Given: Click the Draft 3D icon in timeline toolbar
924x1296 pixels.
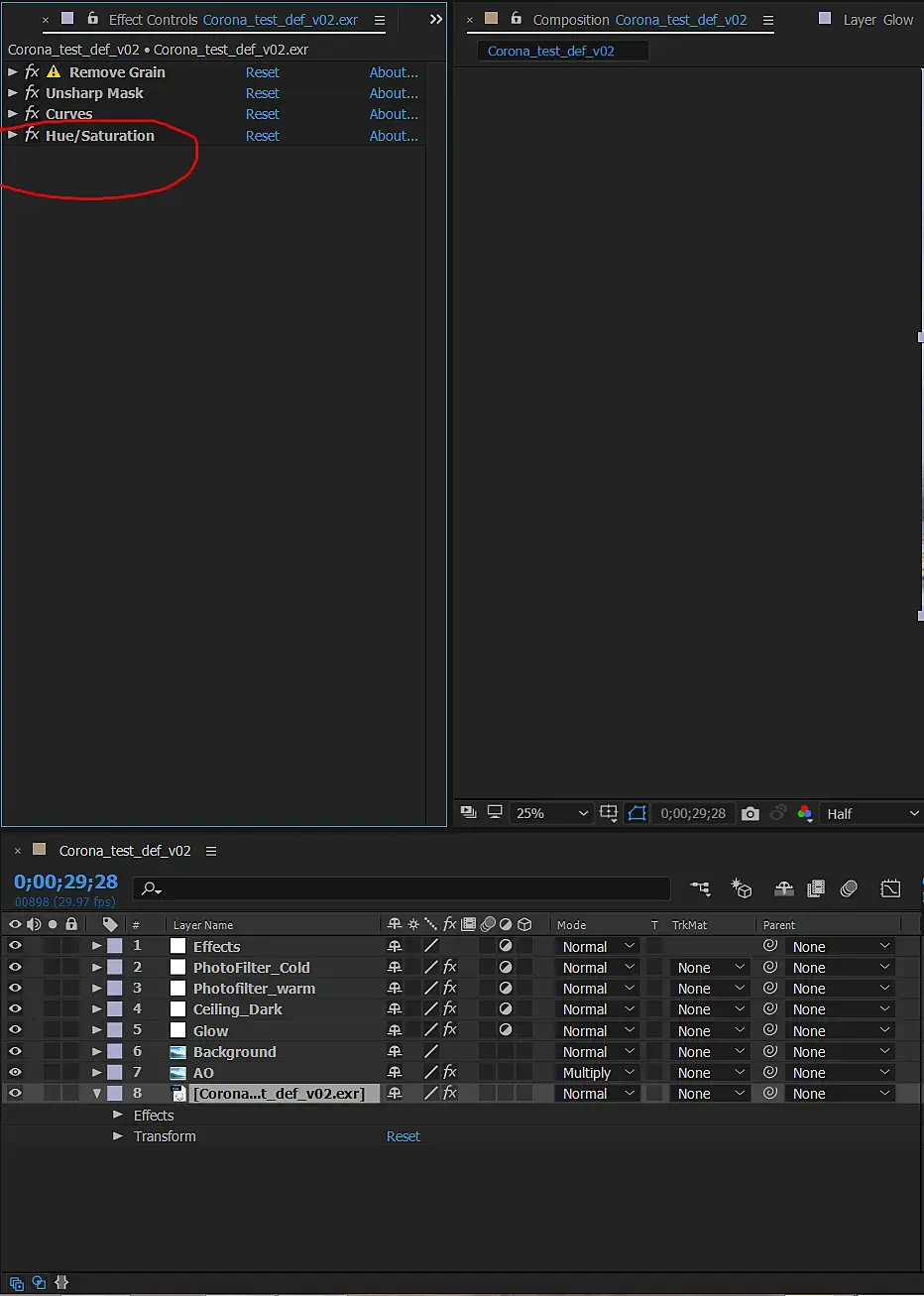Looking at the screenshot, I should (x=742, y=888).
